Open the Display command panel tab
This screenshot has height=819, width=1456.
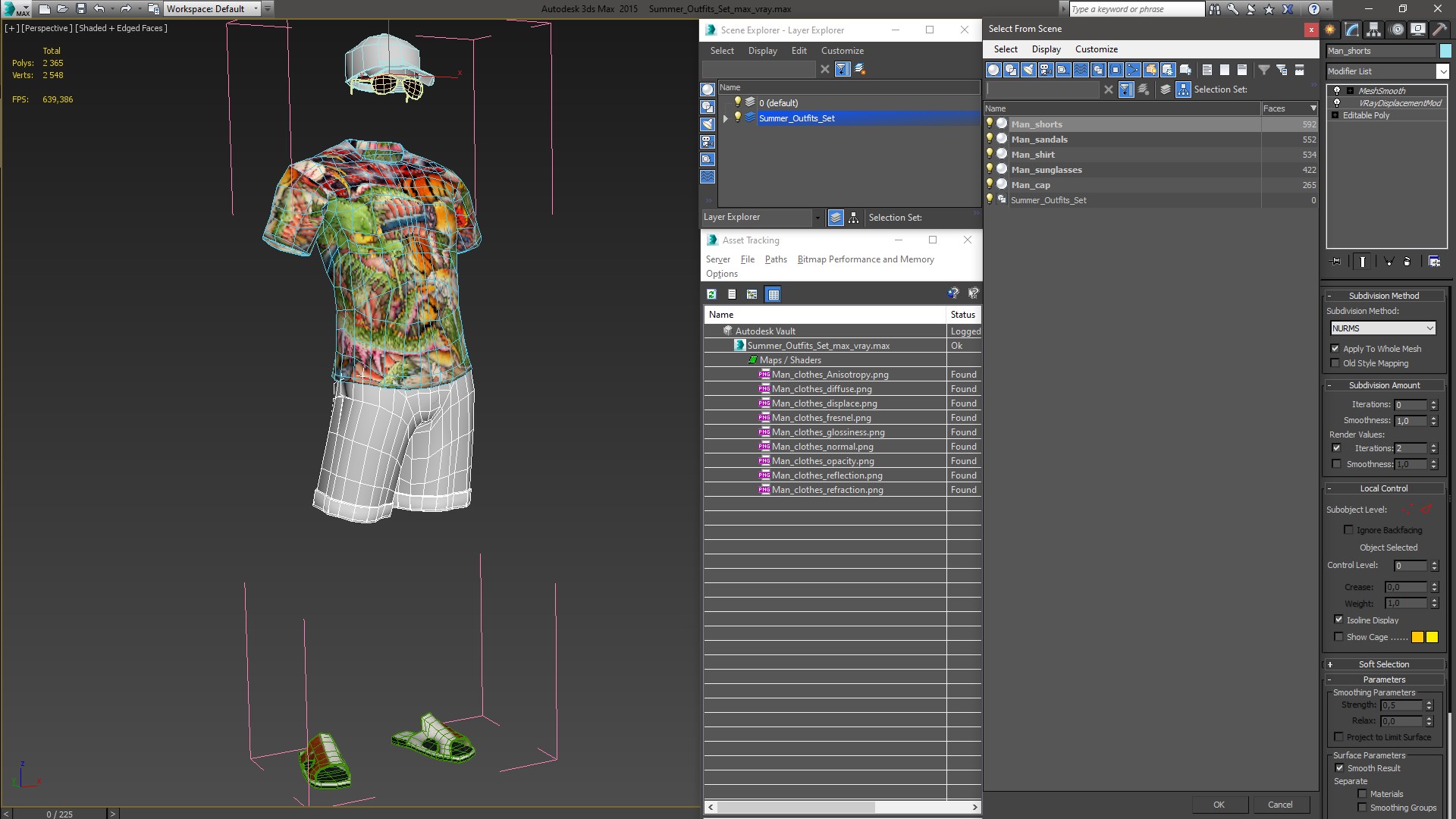click(1417, 30)
